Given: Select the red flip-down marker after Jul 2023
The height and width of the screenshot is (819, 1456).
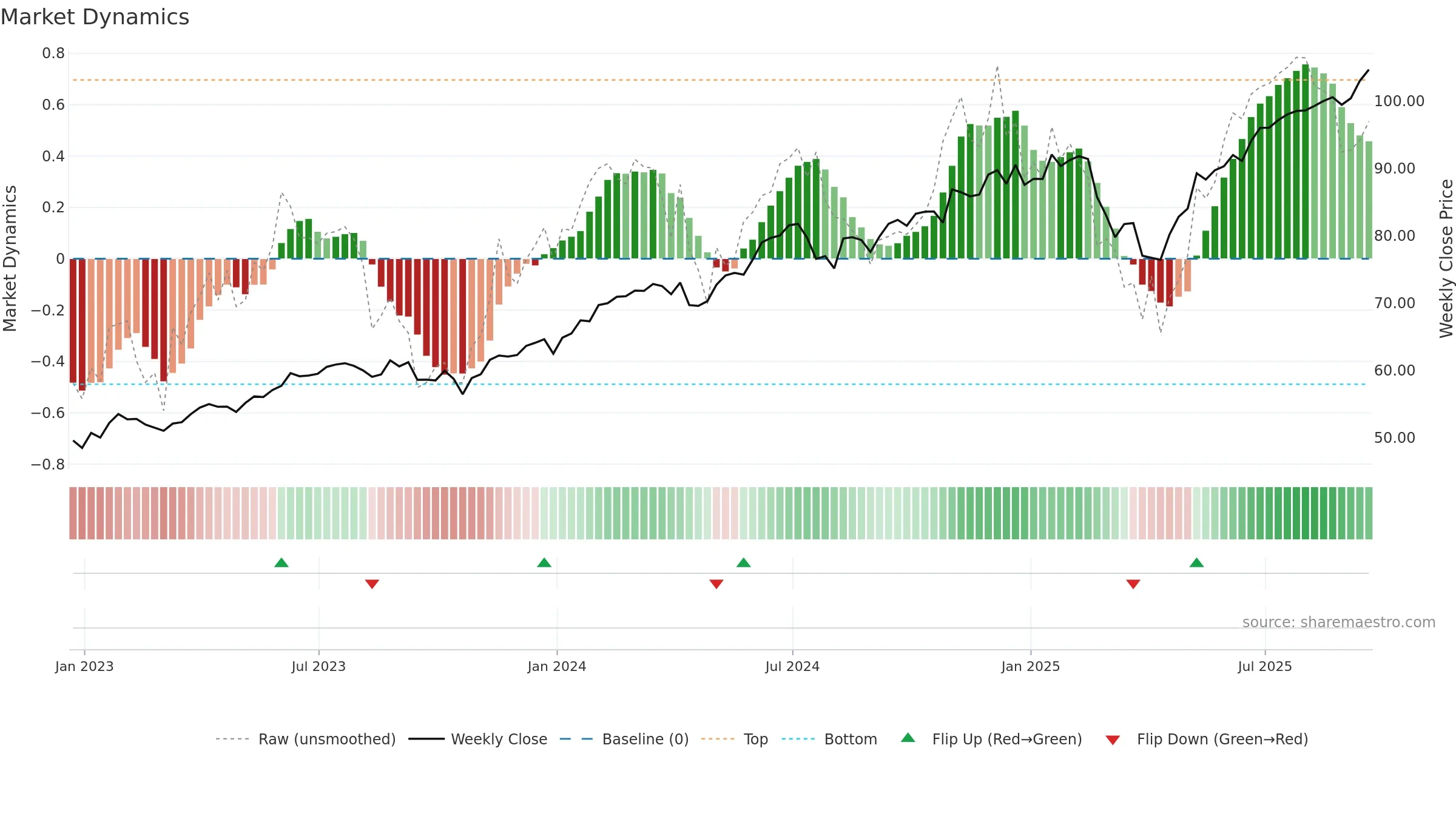Looking at the screenshot, I should [372, 584].
